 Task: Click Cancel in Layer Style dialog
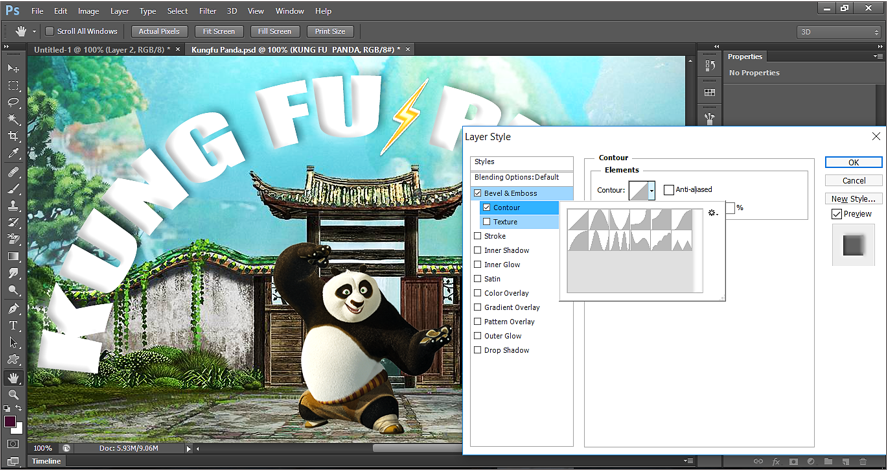tap(854, 181)
